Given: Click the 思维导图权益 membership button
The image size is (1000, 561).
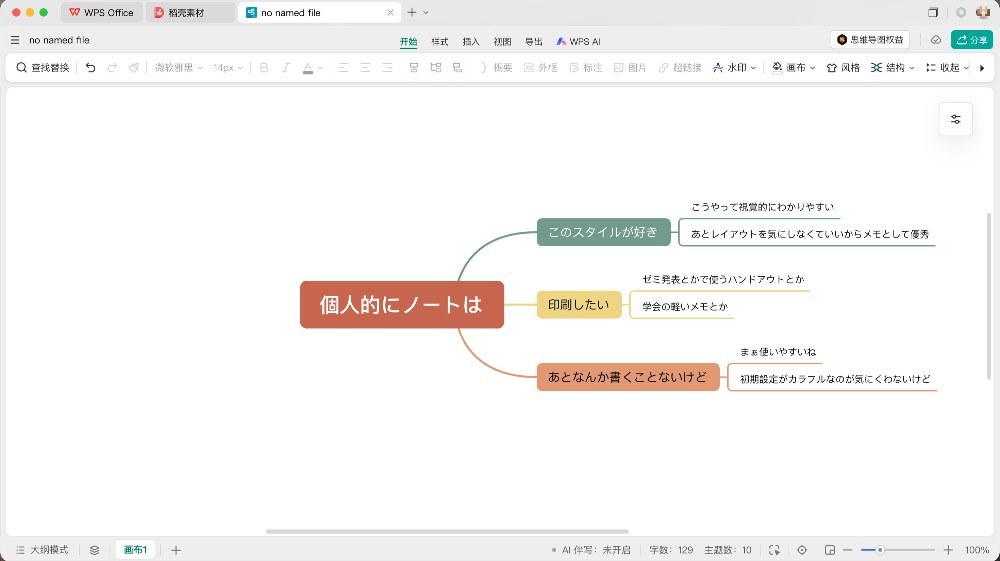Looking at the screenshot, I should tap(870, 40).
